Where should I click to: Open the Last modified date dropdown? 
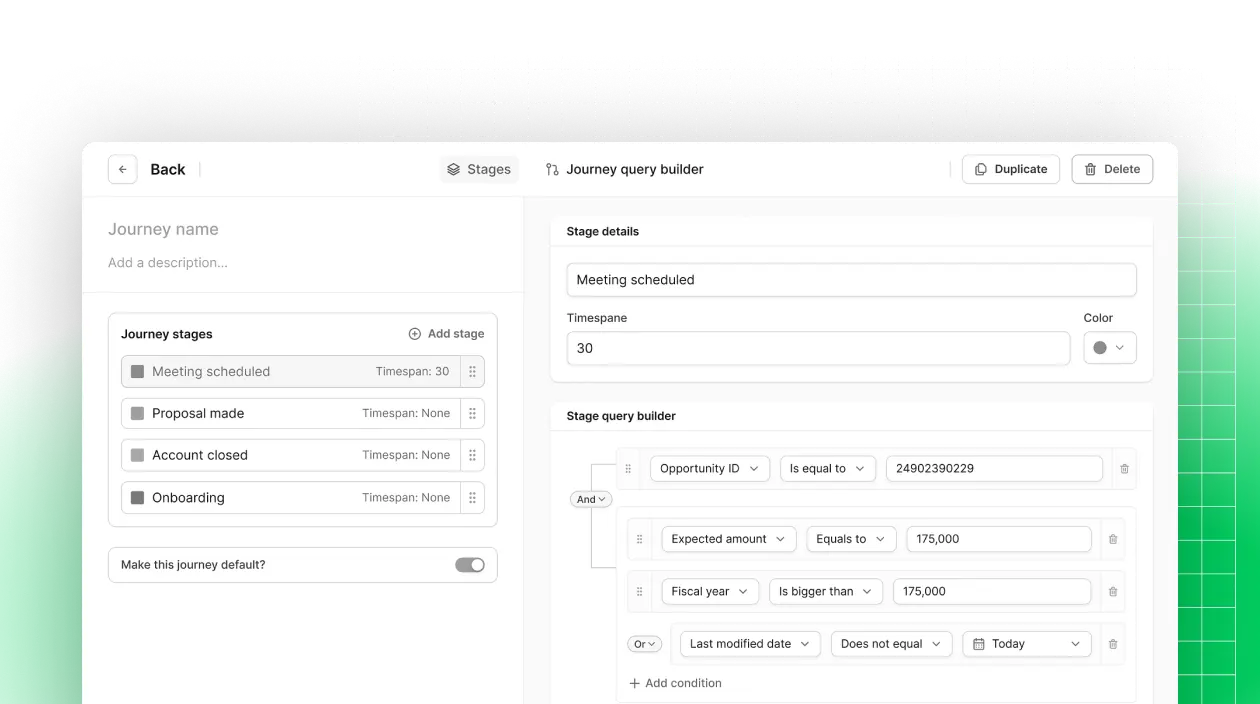pos(750,644)
